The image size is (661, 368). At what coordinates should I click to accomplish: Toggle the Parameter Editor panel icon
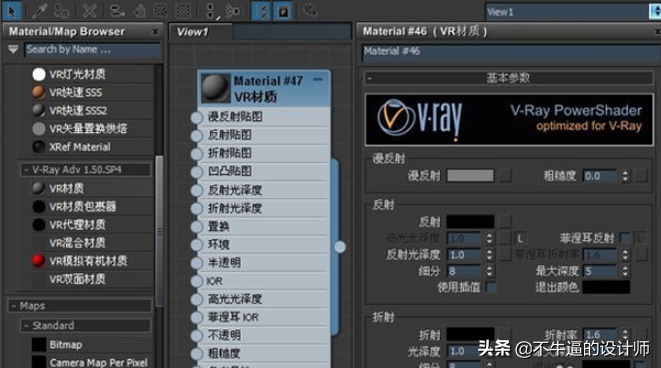[x=283, y=11]
